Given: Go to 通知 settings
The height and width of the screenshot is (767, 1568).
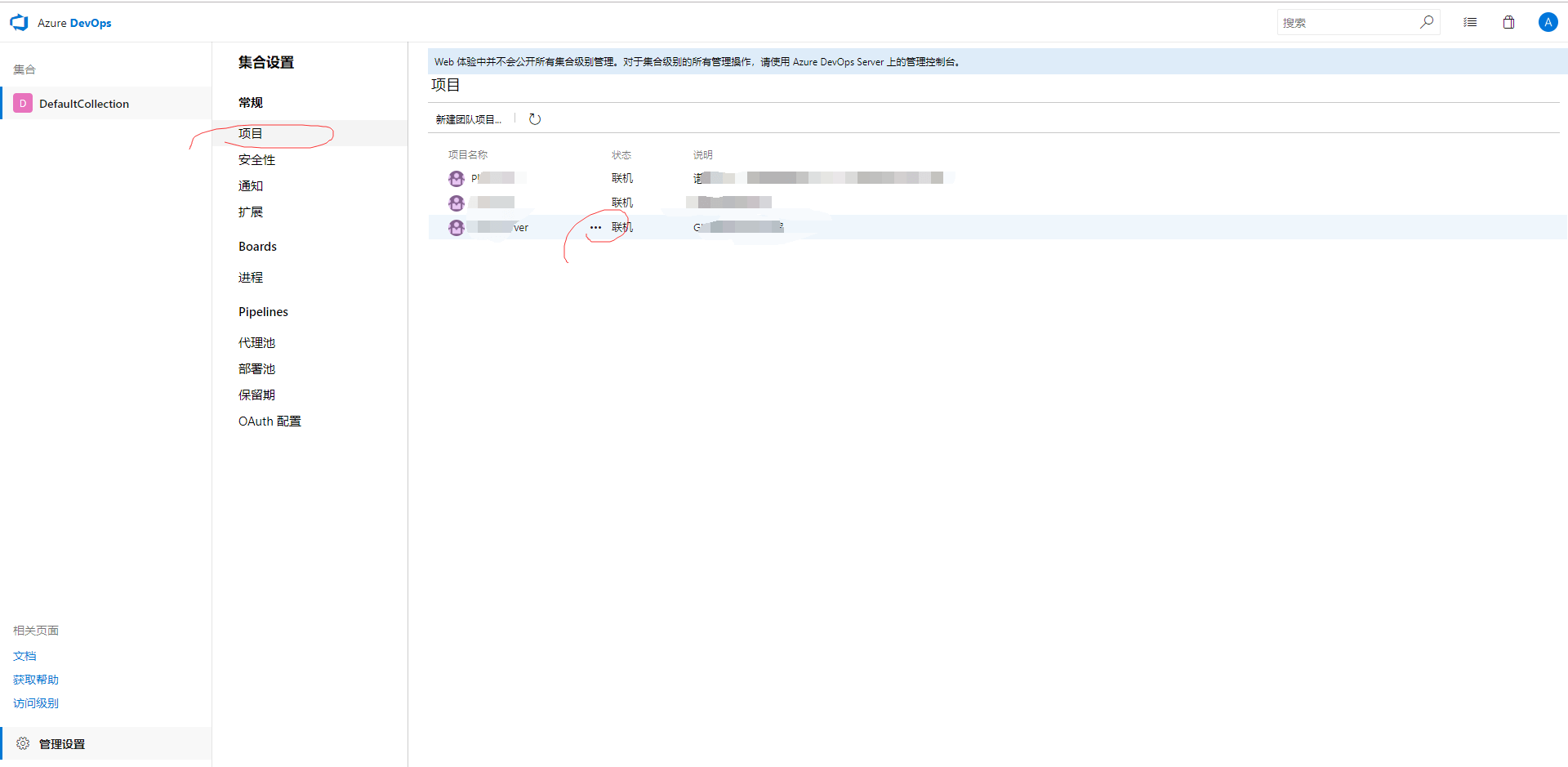Looking at the screenshot, I should click(x=251, y=185).
